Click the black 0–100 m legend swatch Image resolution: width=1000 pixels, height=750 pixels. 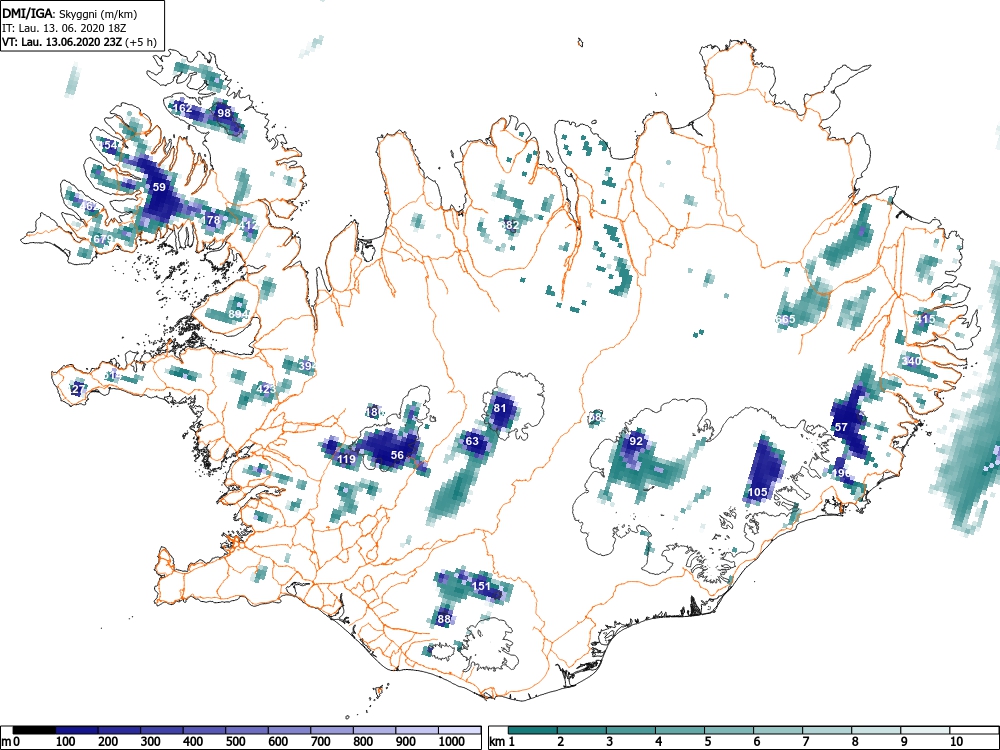34,730
